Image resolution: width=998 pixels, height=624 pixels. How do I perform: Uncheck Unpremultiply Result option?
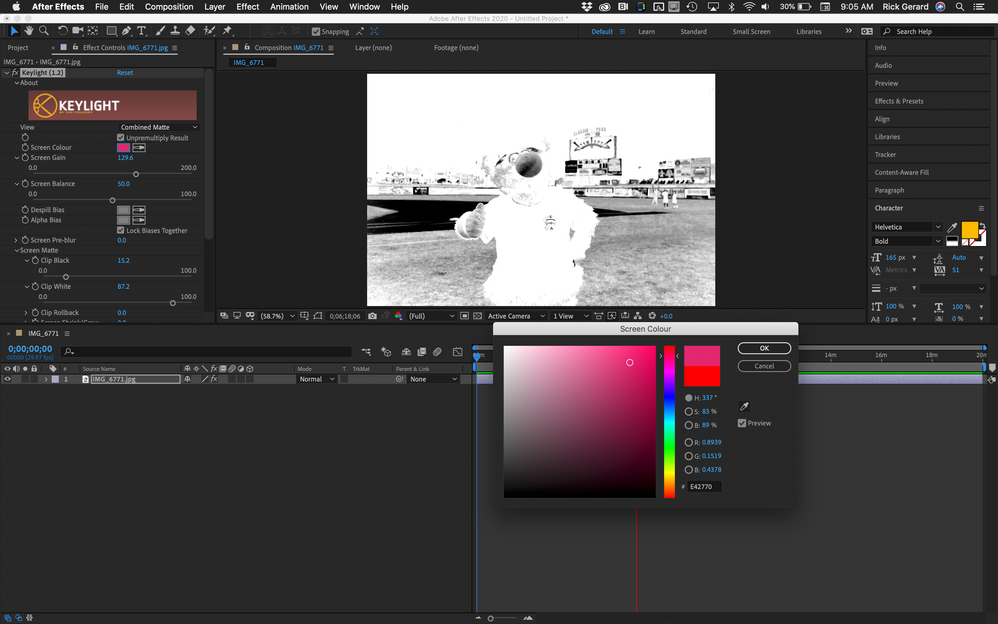(121, 138)
